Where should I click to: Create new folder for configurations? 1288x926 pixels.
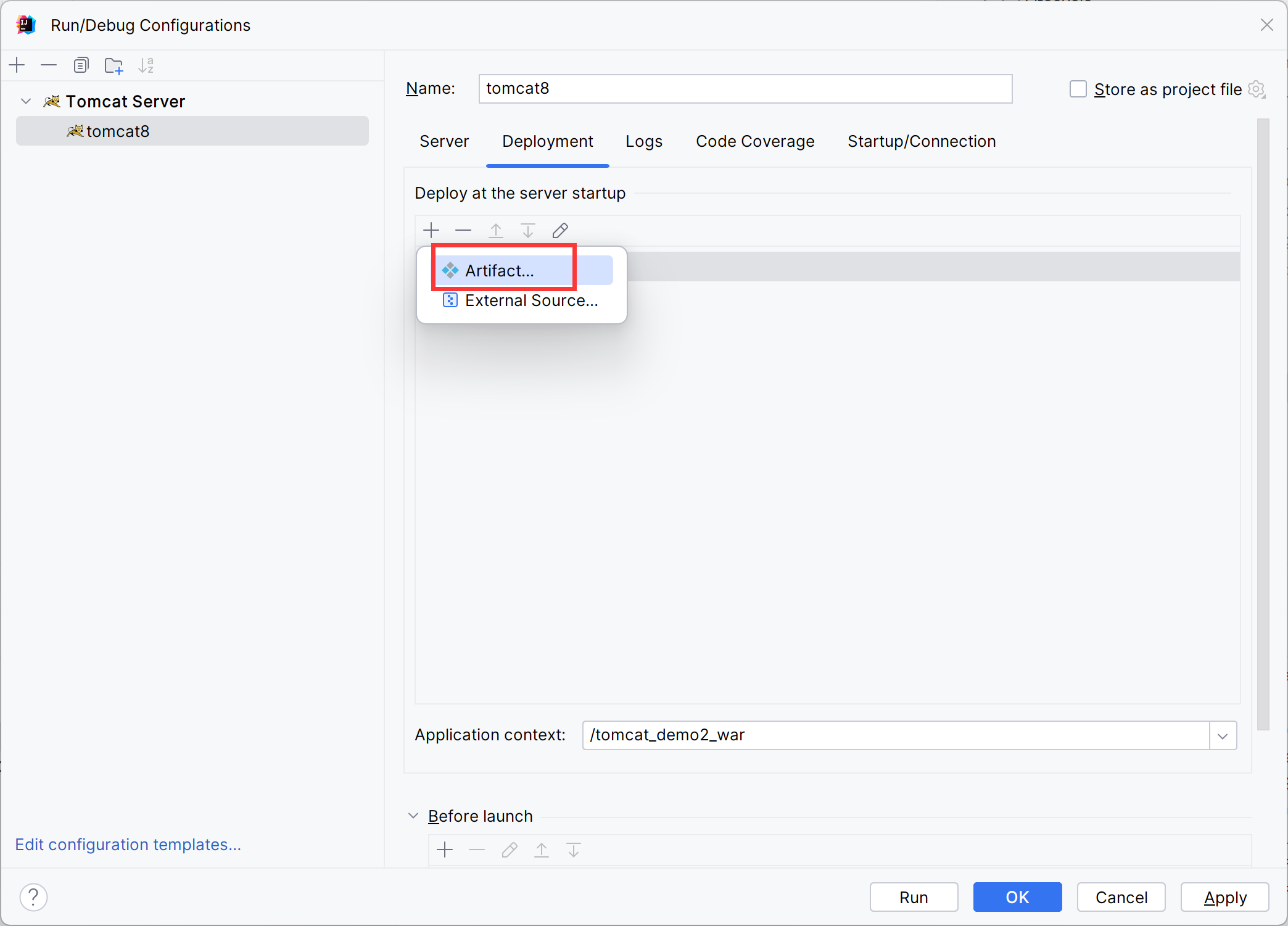(114, 65)
